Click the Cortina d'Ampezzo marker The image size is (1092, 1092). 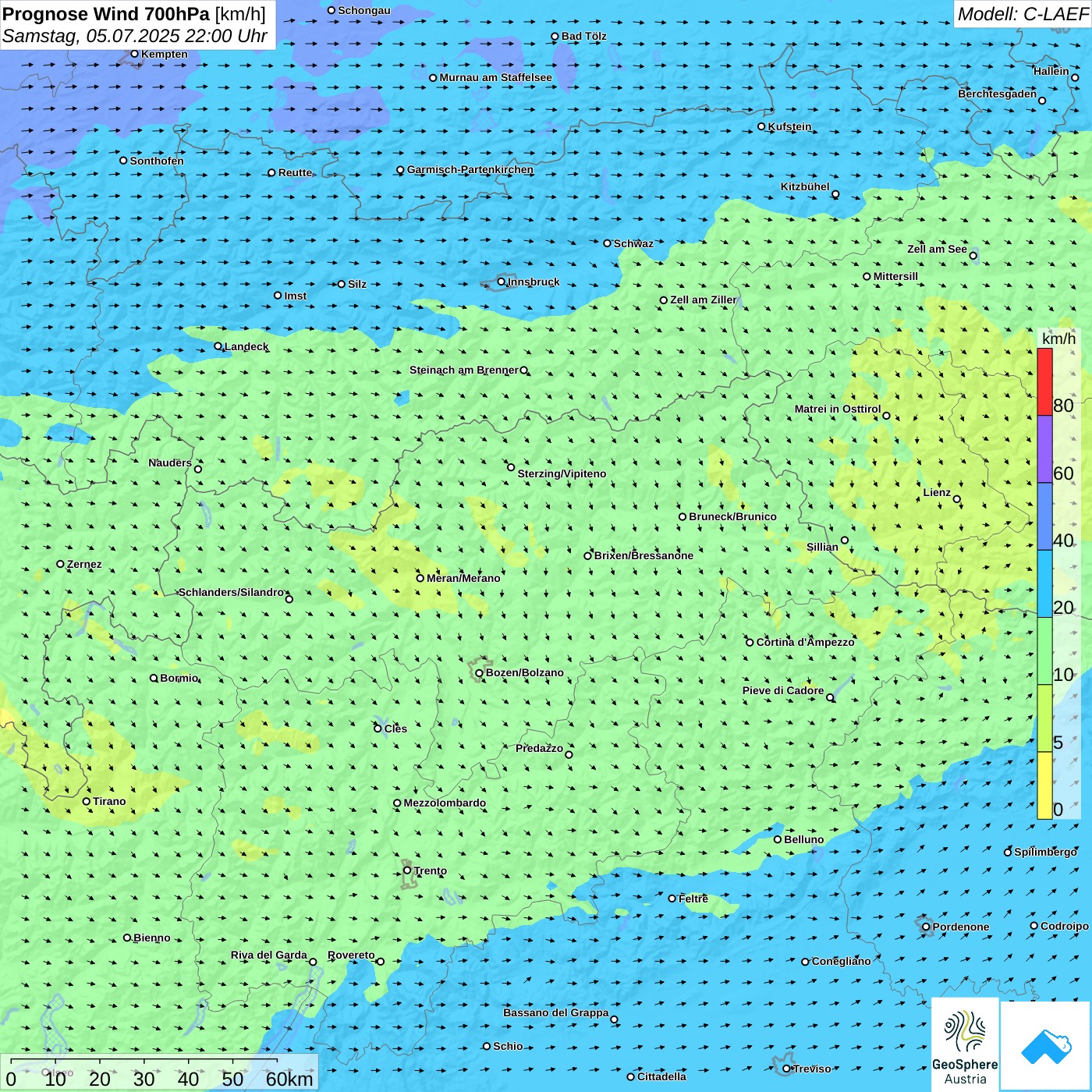tap(750, 643)
